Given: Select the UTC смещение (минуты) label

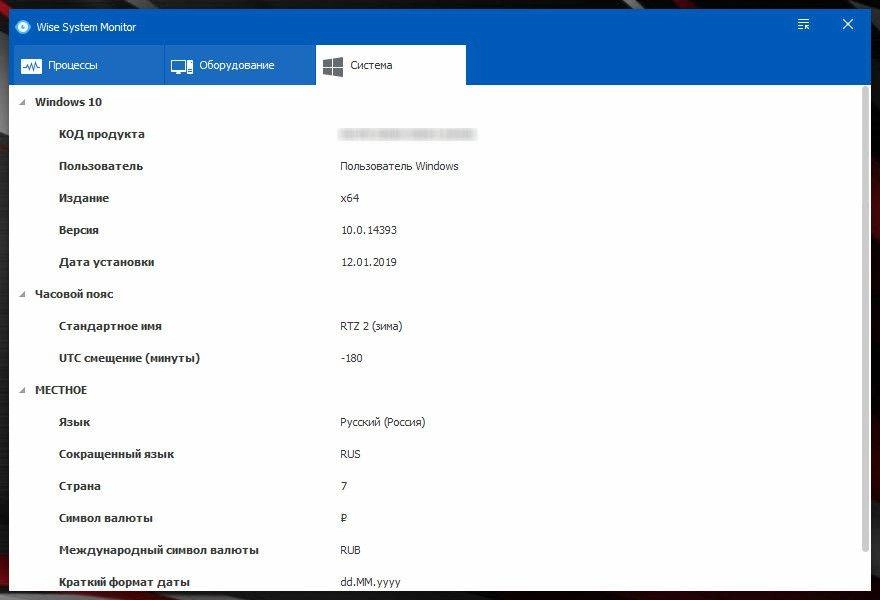Looking at the screenshot, I should pos(129,358).
